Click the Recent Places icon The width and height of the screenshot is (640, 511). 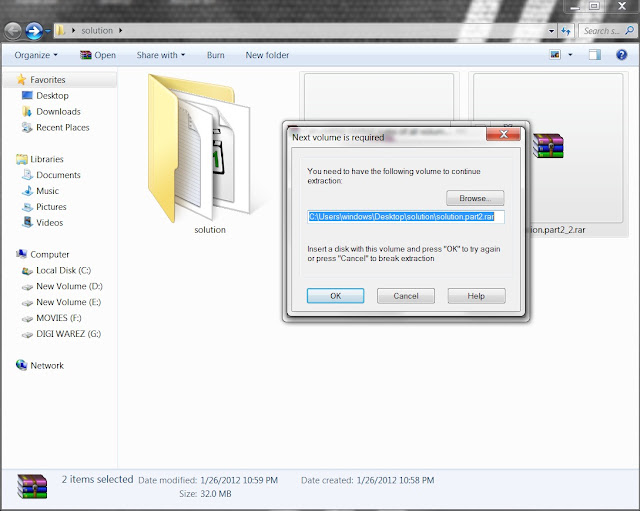(27, 127)
